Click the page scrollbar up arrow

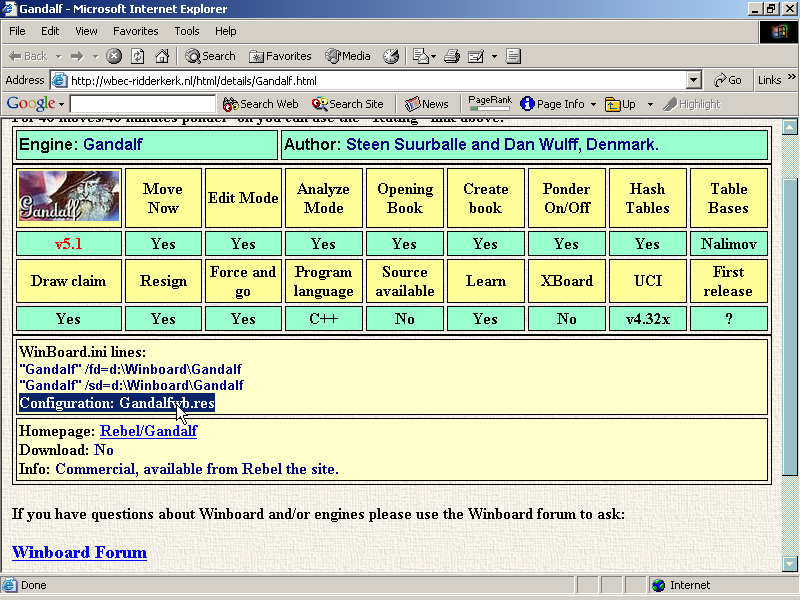pyautogui.click(x=790, y=127)
